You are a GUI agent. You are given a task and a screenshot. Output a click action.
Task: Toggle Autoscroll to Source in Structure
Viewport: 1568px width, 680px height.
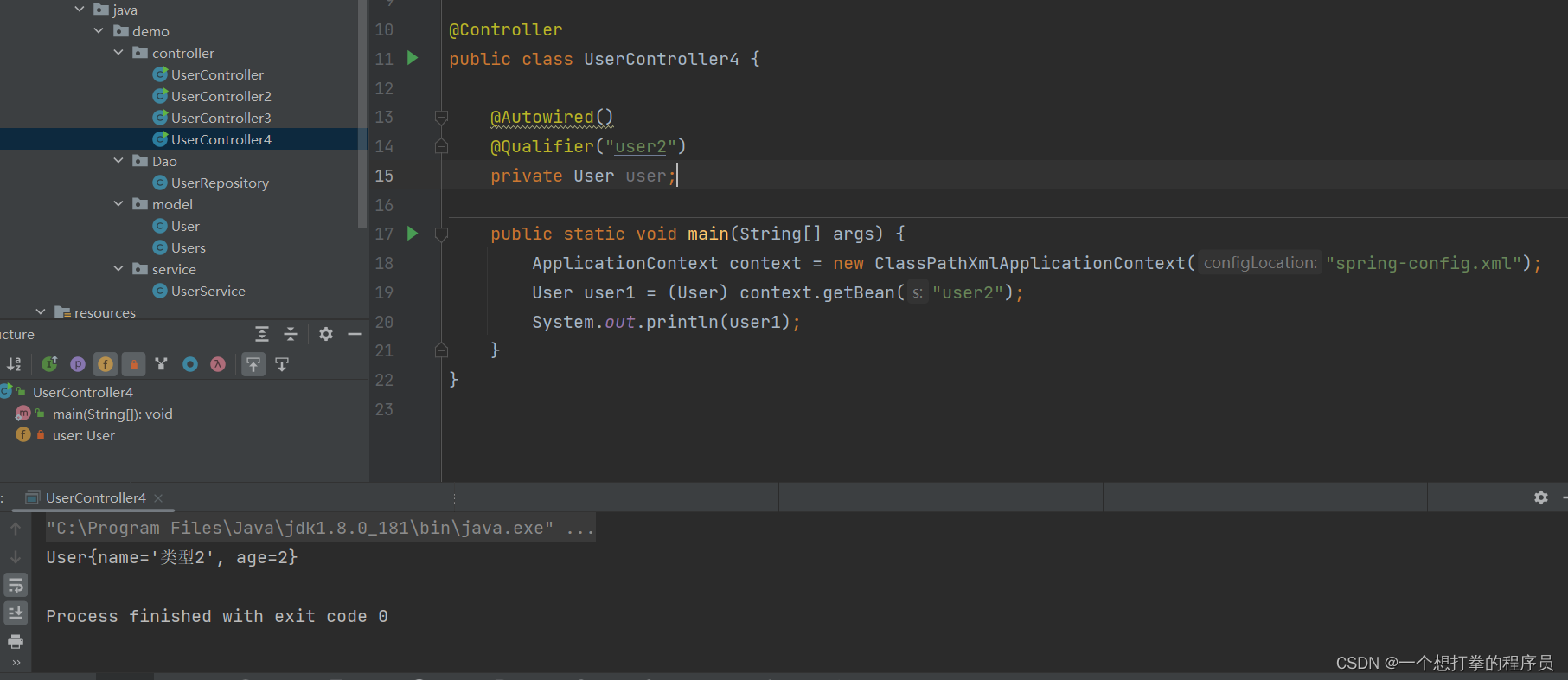pos(253,364)
